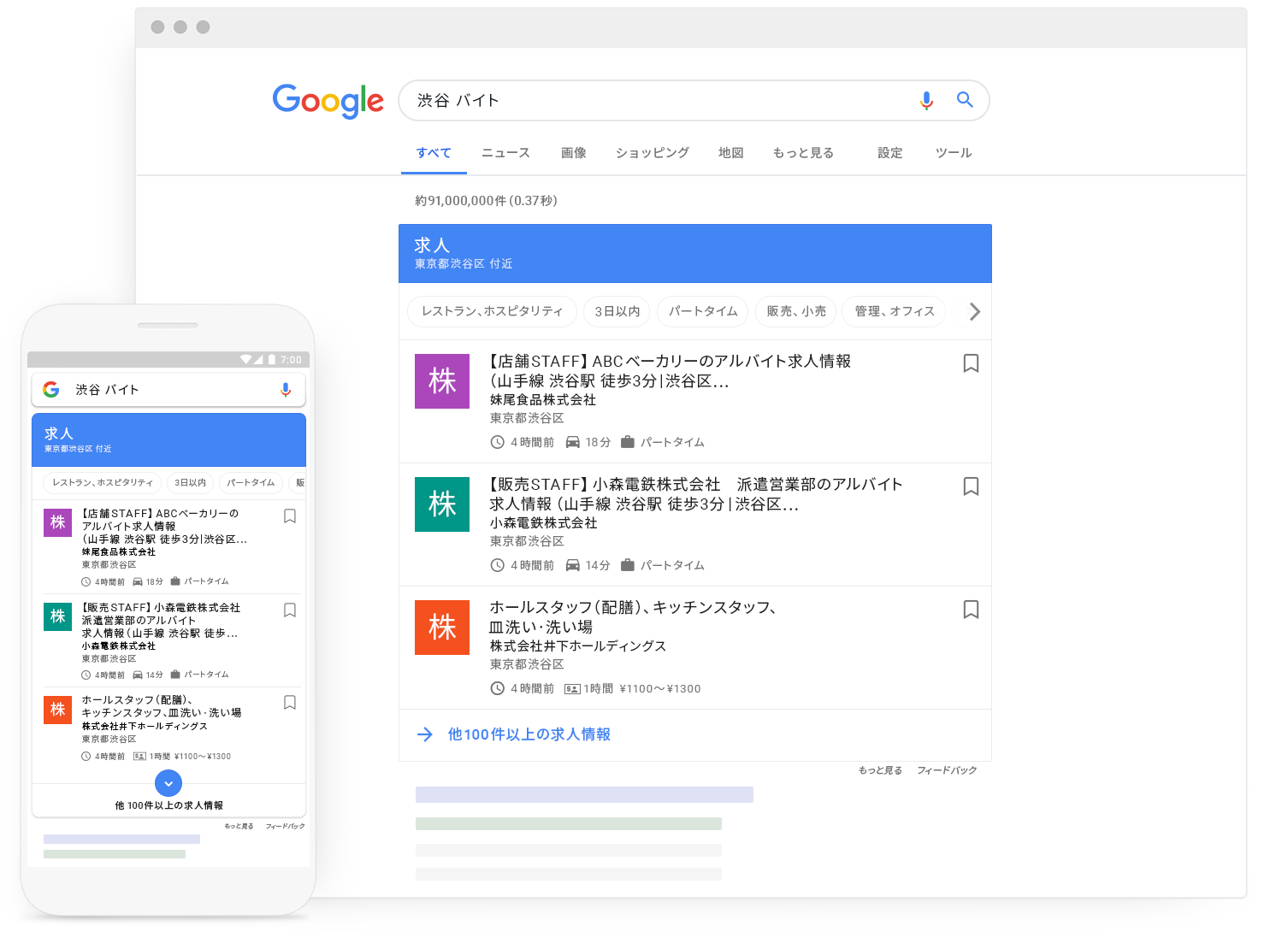Image resolution: width=1288 pixels, height=949 pixels.
Task: Switch to the 画像 tab
Action: (x=574, y=153)
